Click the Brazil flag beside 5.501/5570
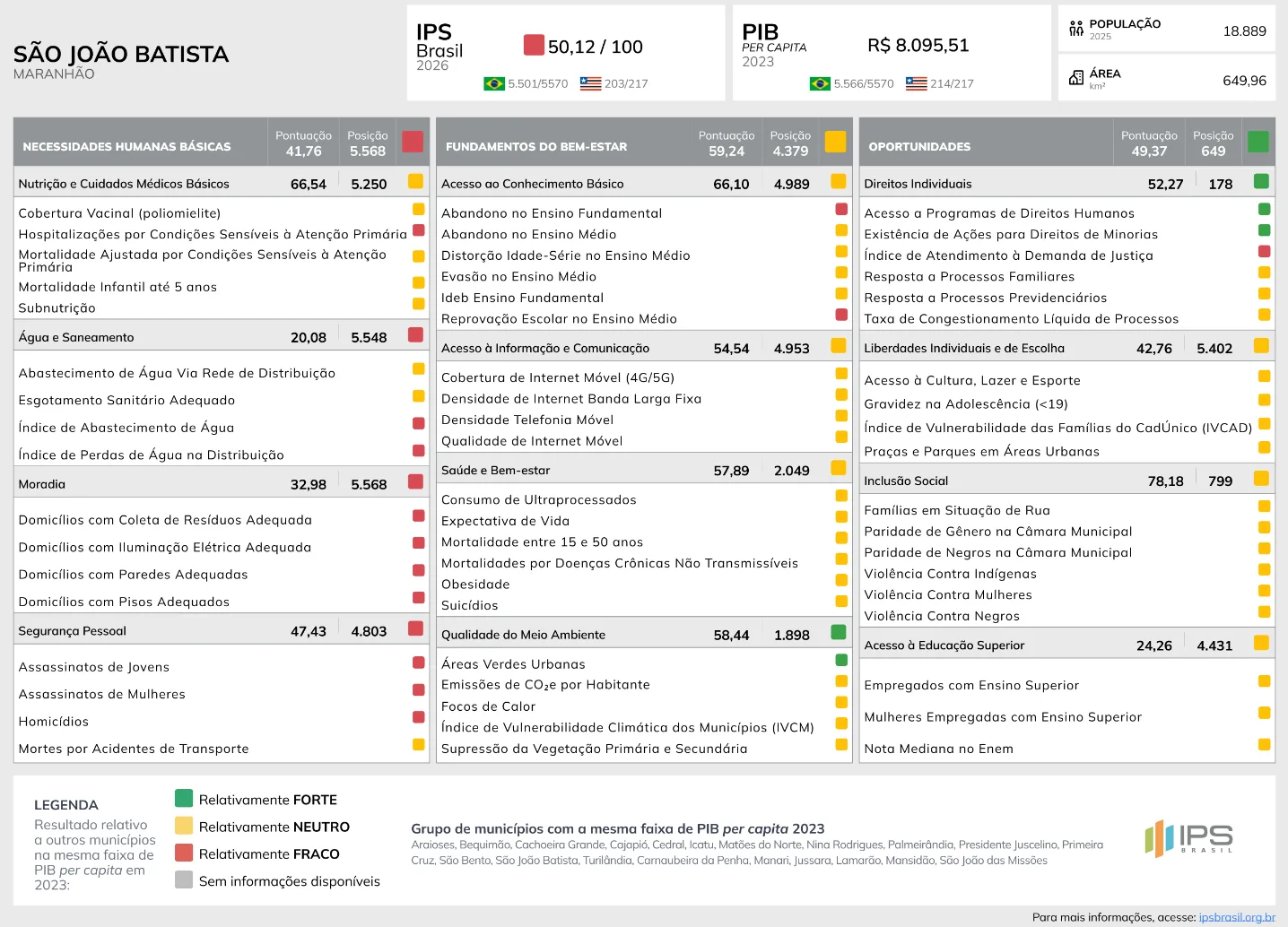1288x927 pixels. pyautogui.click(x=494, y=83)
